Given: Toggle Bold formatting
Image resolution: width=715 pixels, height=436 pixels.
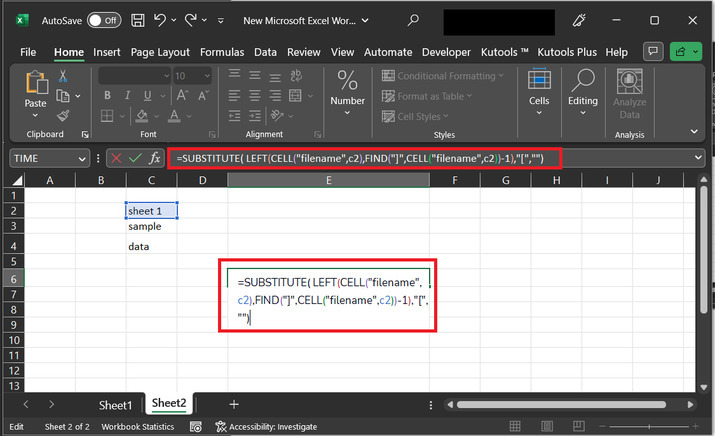Looking at the screenshot, I should (107, 95).
